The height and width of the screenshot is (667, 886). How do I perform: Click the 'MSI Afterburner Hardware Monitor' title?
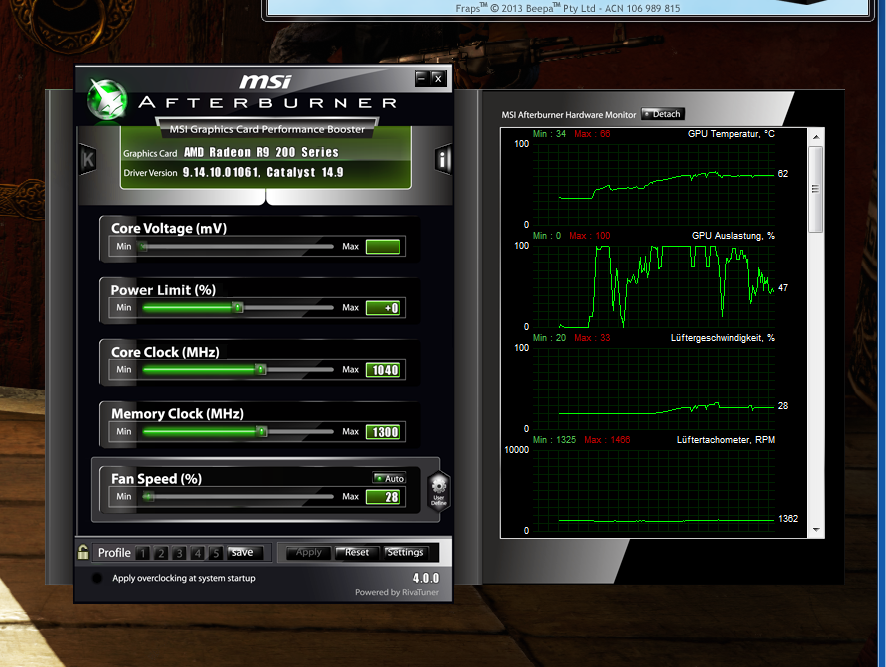coord(568,115)
